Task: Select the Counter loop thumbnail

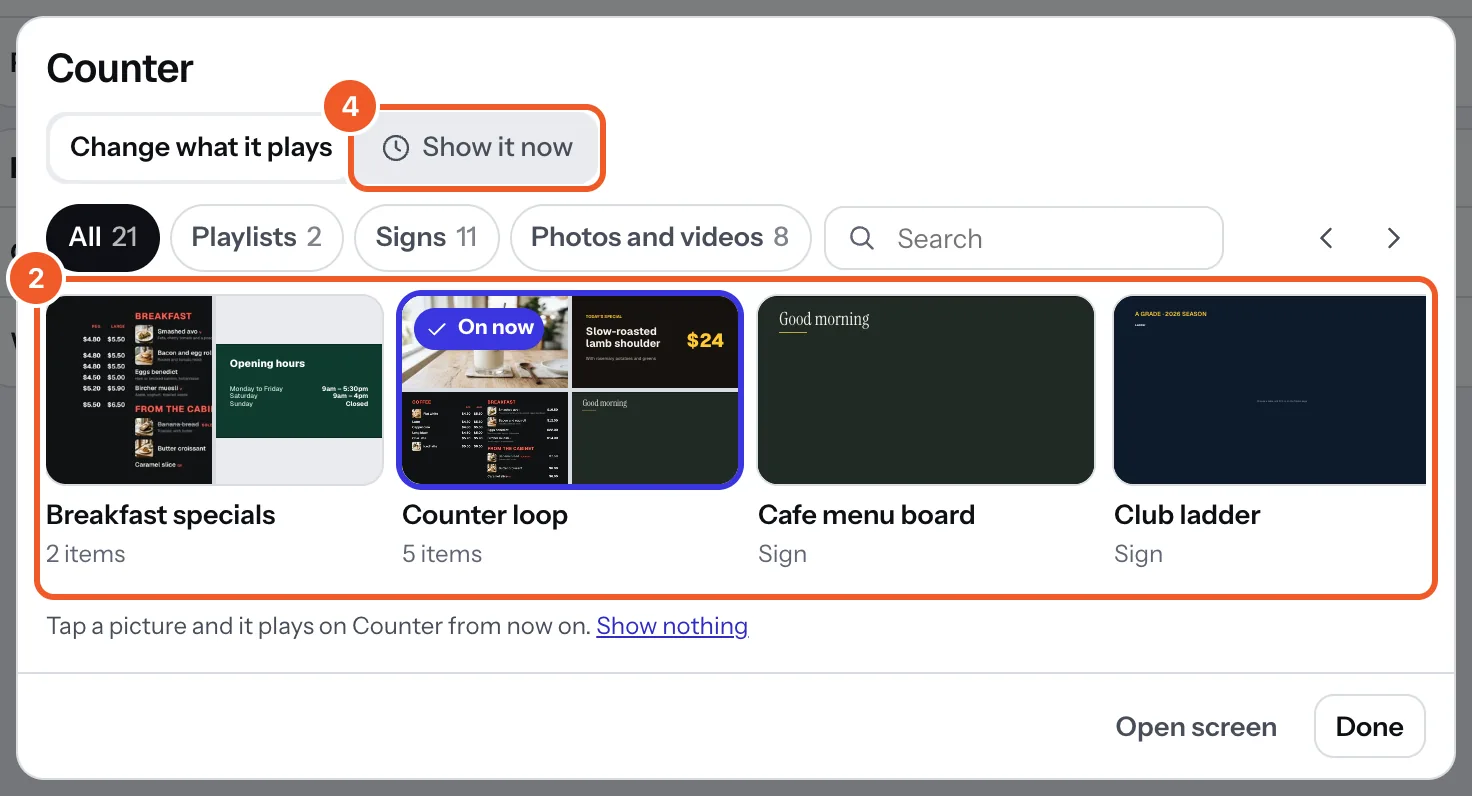Action: [570, 390]
